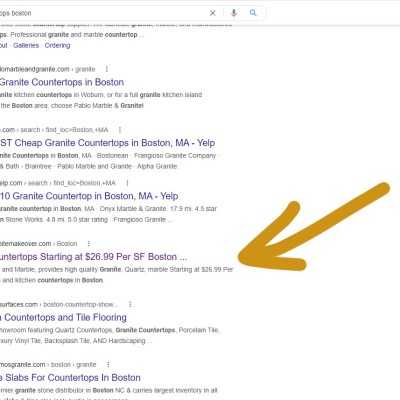The image size is (400, 400).
Task: Click the surfaces.com boston-countertop-show breadcrumb
Action: click(x=59, y=304)
